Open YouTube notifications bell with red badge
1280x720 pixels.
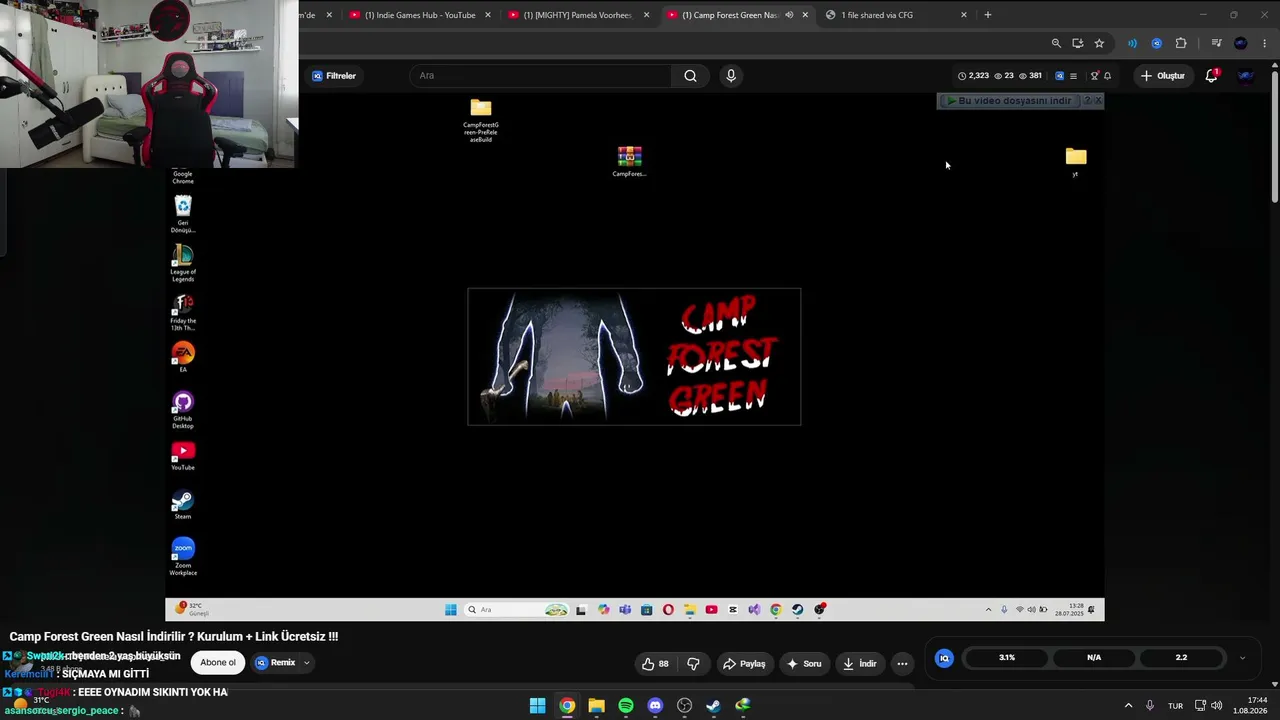(1211, 76)
